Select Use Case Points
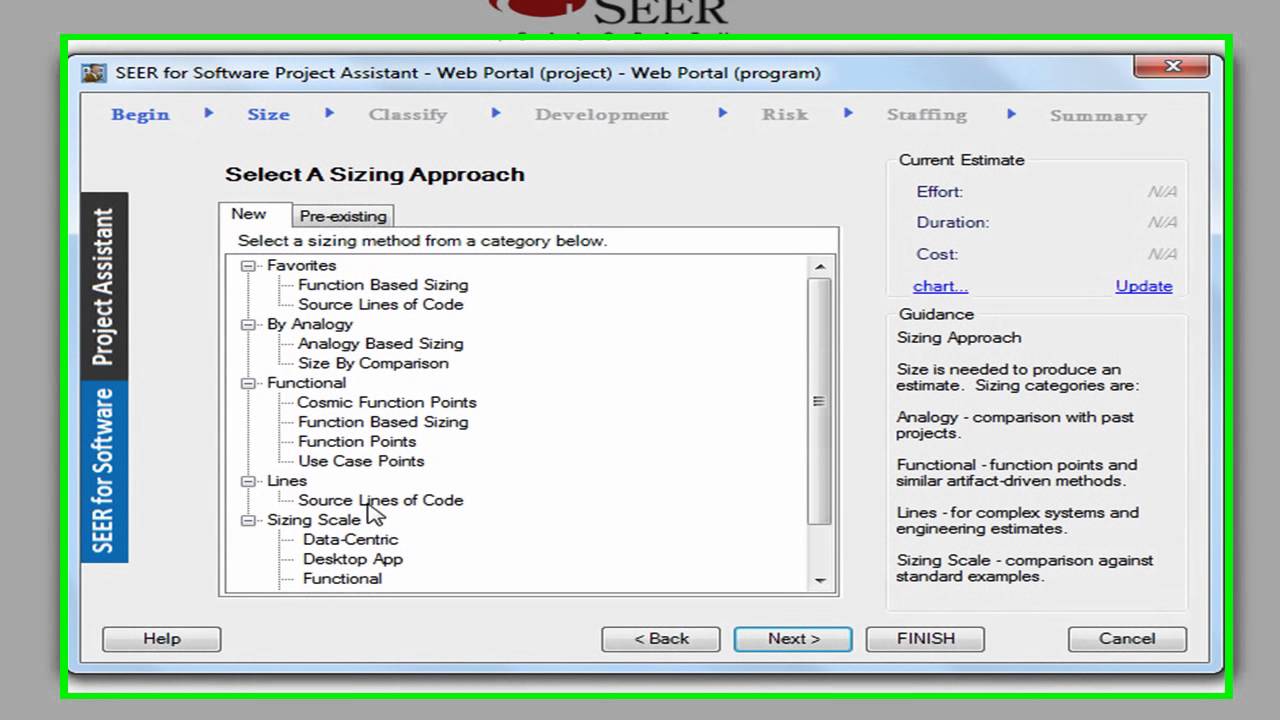This screenshot has width=1280, height=720. click(361, 461)
